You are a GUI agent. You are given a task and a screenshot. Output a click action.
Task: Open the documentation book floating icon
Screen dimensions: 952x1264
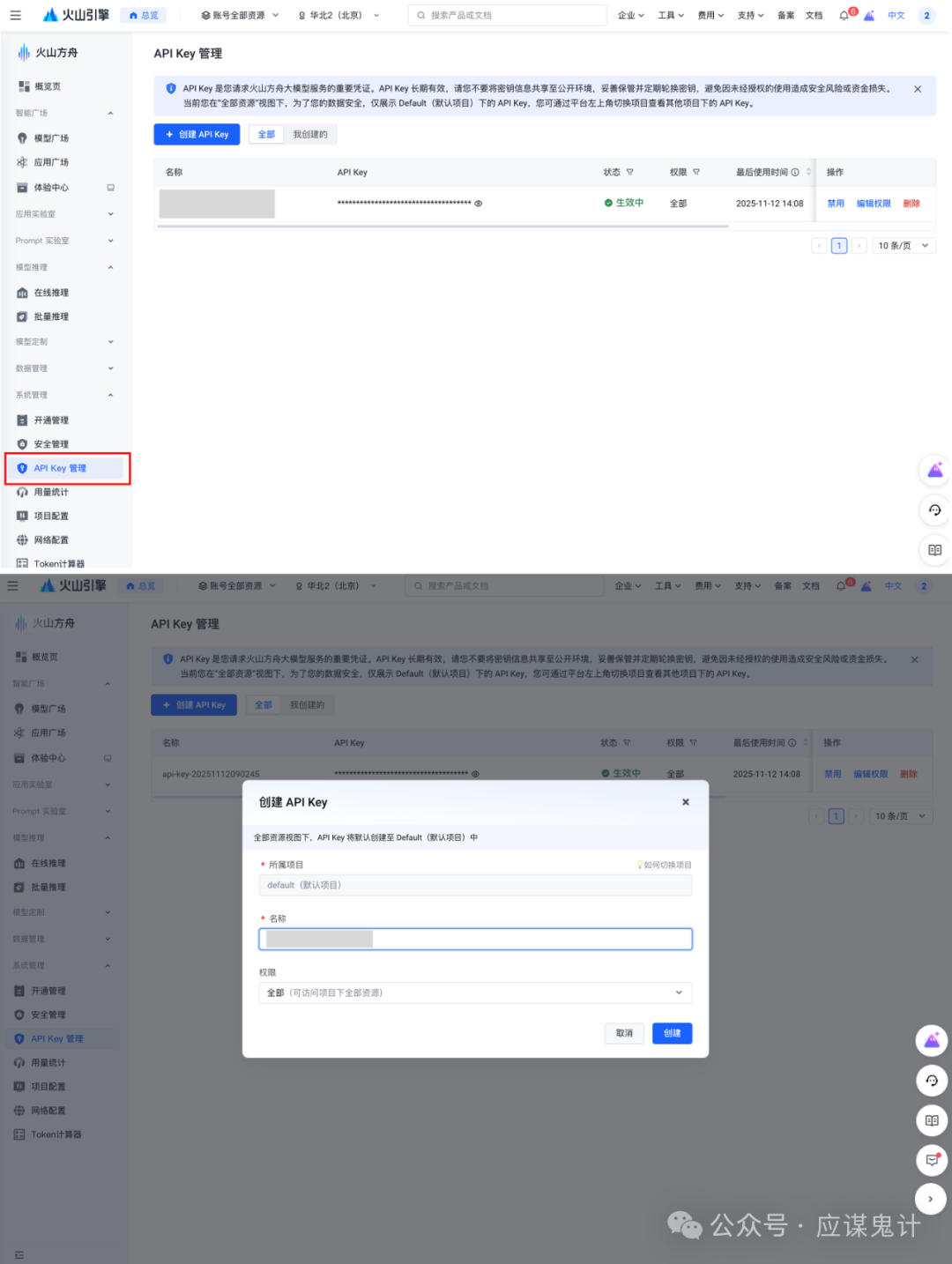(x=933, y=550)
